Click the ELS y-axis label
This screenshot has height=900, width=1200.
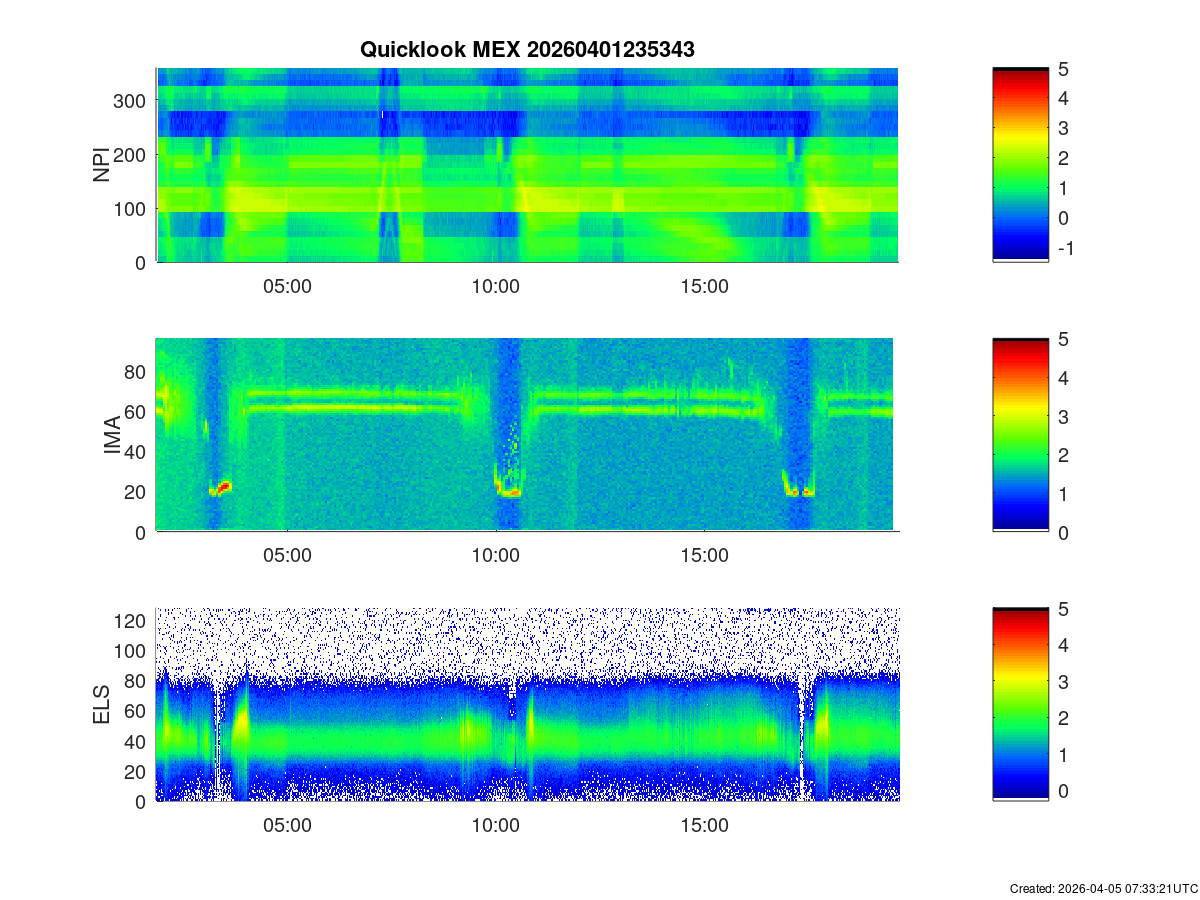tap(102, 705)
